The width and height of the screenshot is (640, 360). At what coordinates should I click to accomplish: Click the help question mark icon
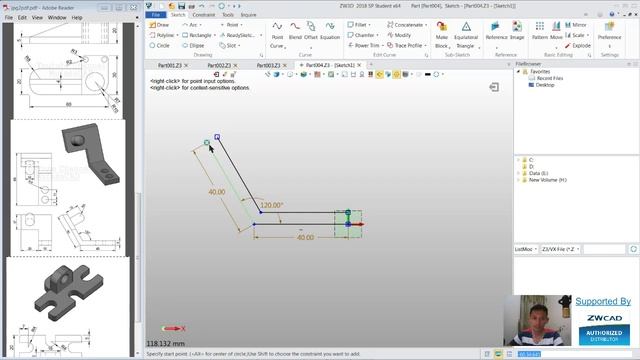pyautogui.click(x=611, y=14)
